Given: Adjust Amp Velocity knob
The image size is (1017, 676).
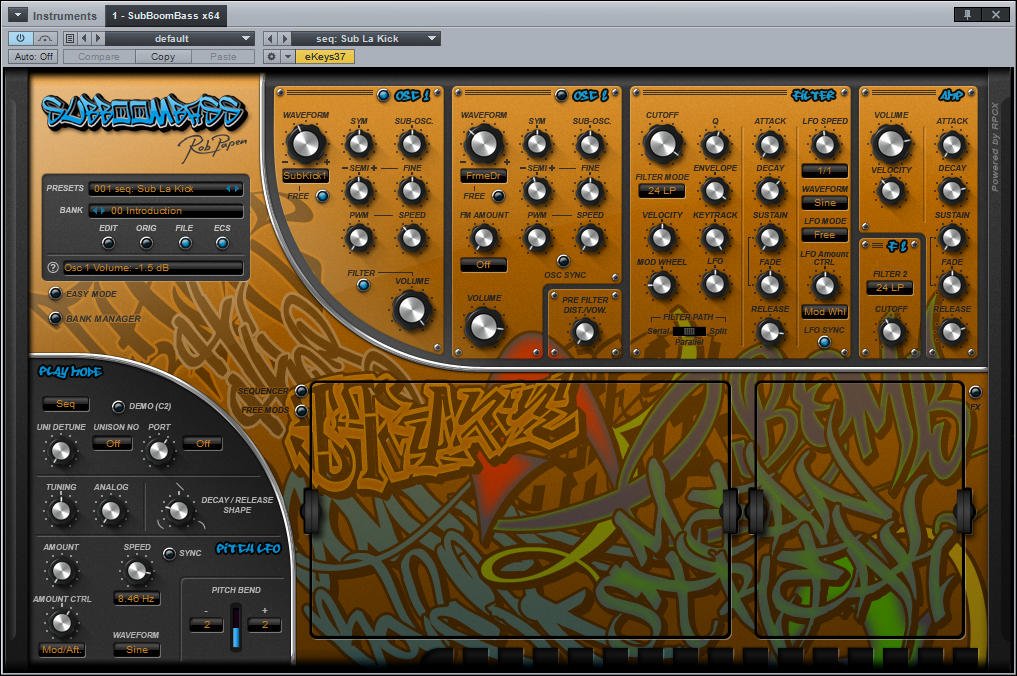Looking at the screenshot, I should pos(891,191).
